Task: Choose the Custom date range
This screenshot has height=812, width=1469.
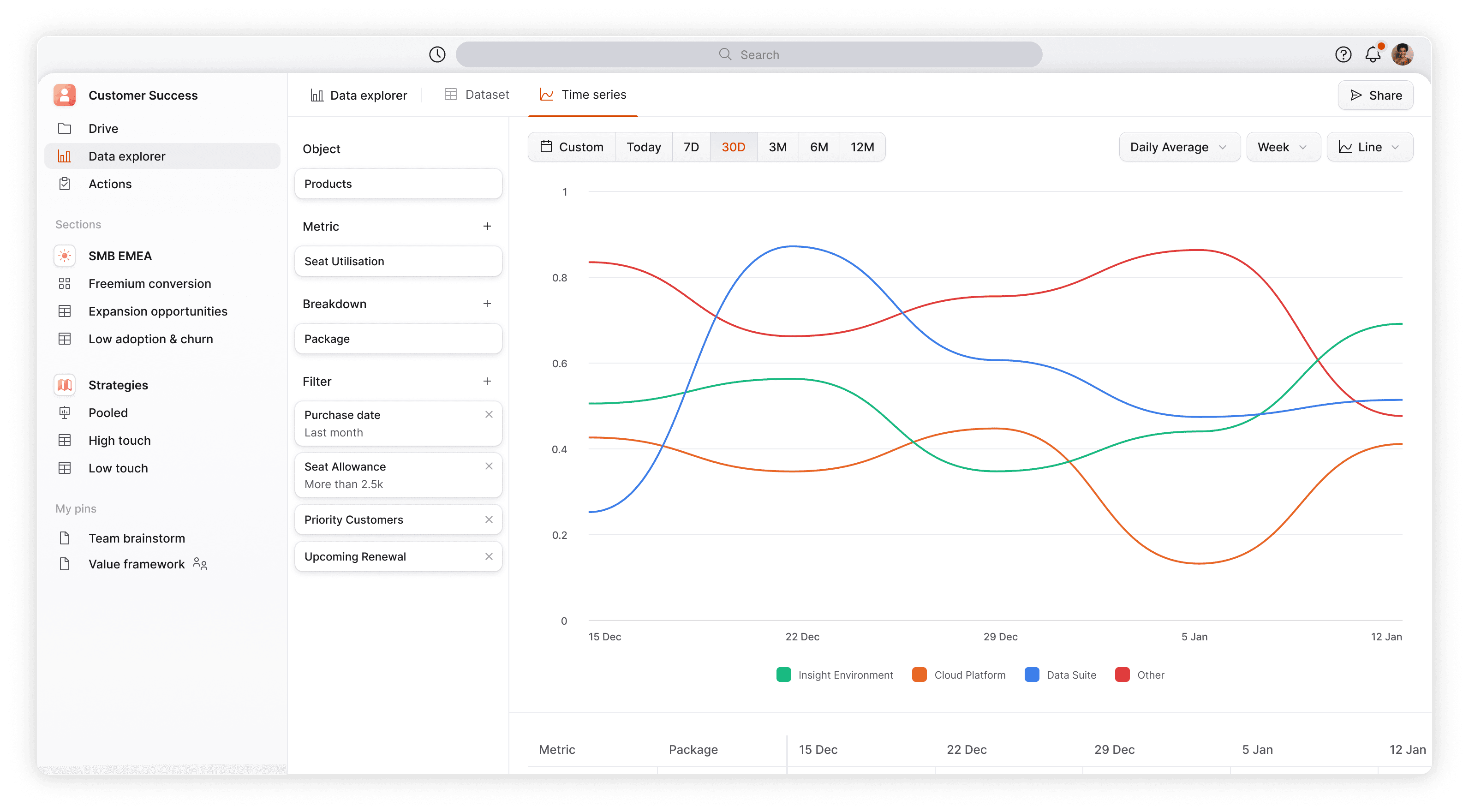Action: coord(571,147)
